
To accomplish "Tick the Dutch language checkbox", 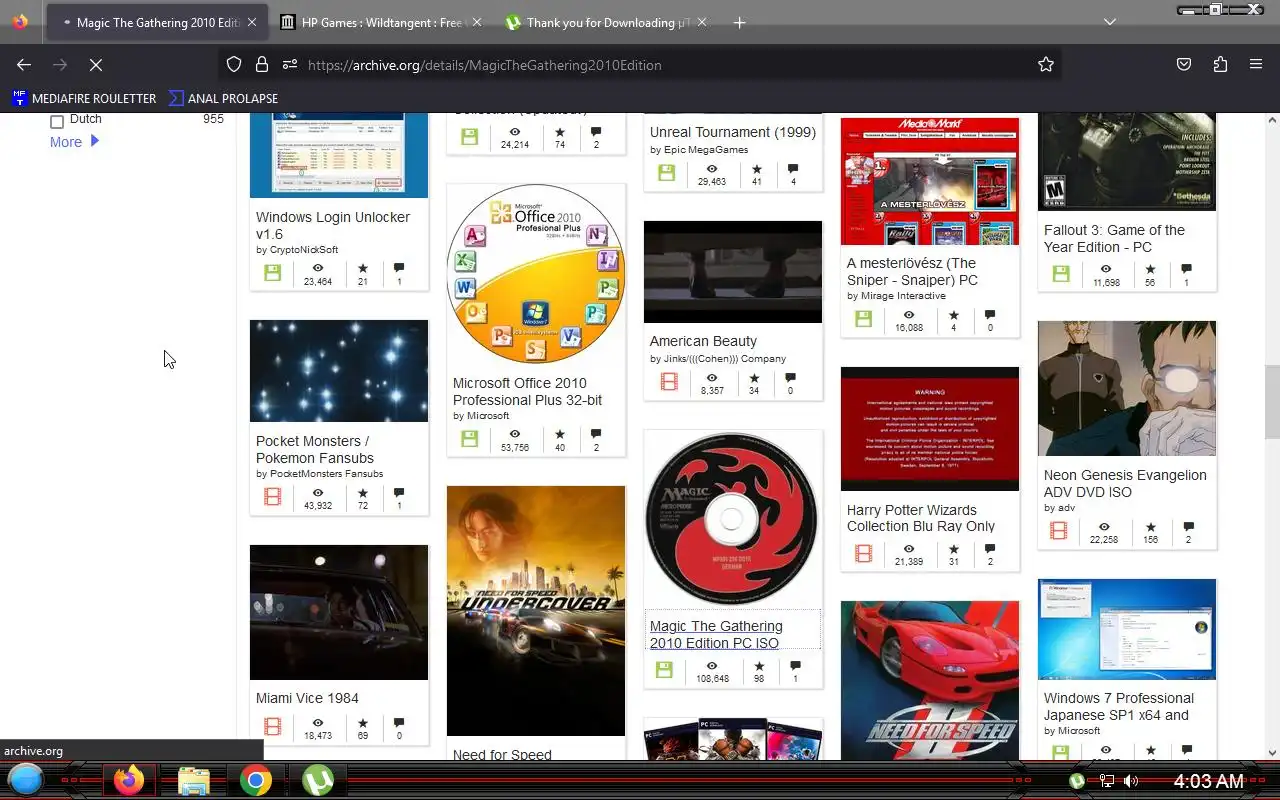I will pos(57,121).
